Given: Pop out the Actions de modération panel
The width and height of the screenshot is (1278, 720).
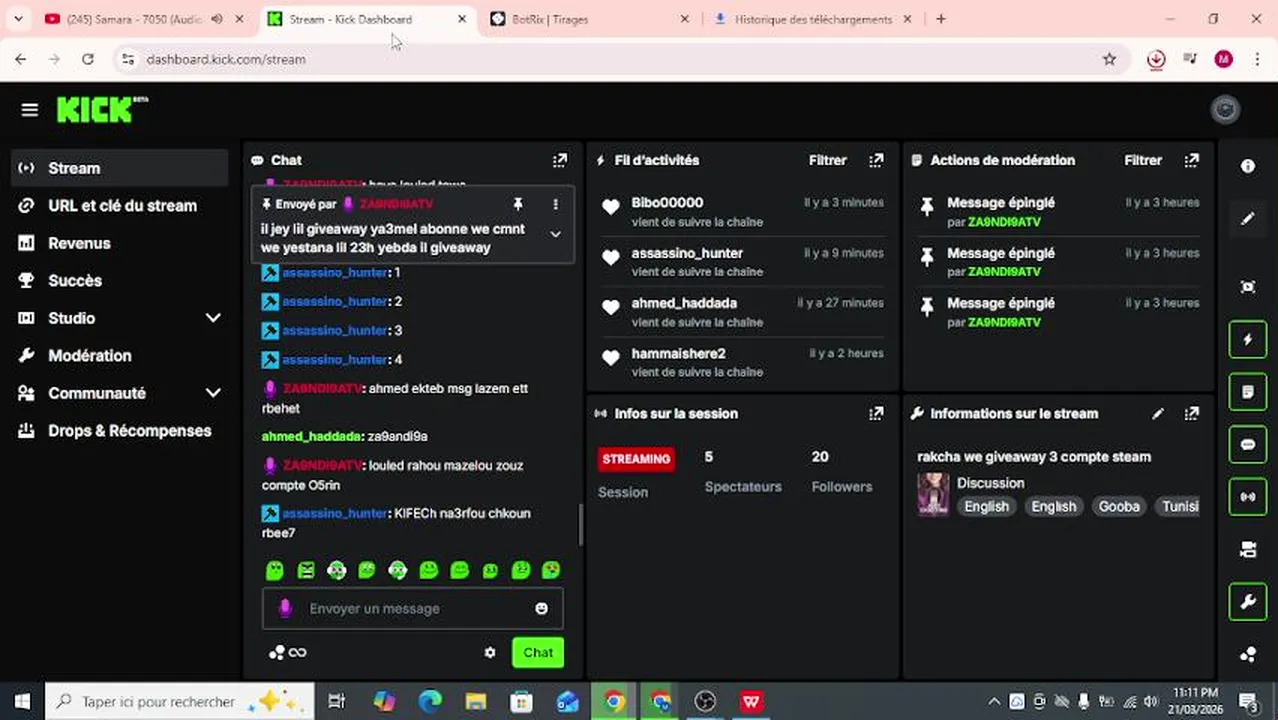Looking at the screenshot, I should point(1191,160).
